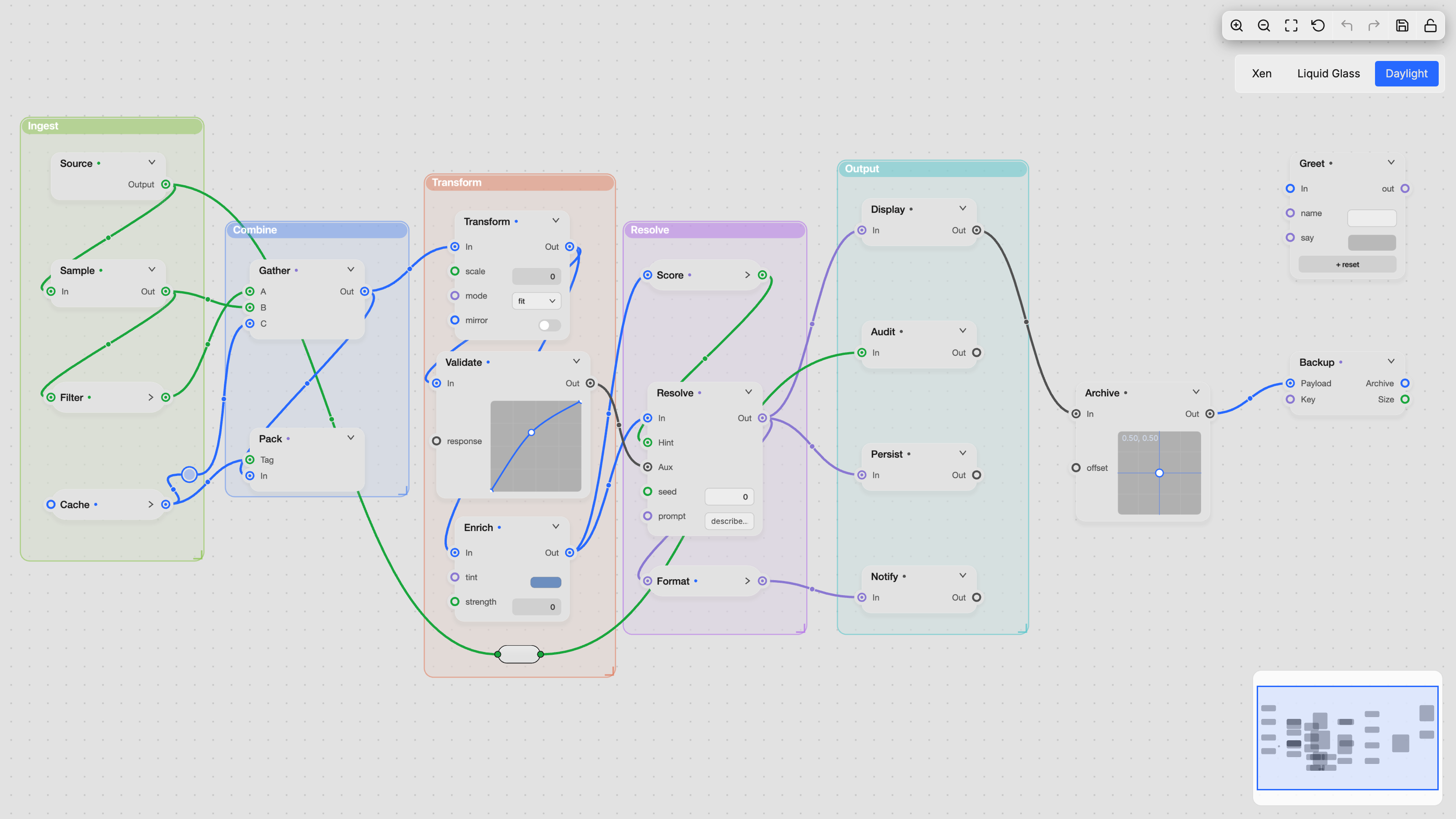Click the scale value field in Transform
The height and width of the screenshot is (819, 1456).
click(536, 276)
